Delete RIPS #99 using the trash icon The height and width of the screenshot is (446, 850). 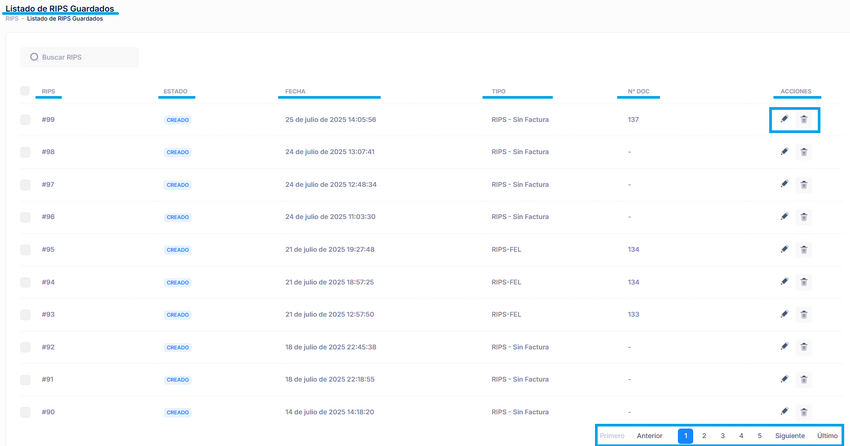804,120
